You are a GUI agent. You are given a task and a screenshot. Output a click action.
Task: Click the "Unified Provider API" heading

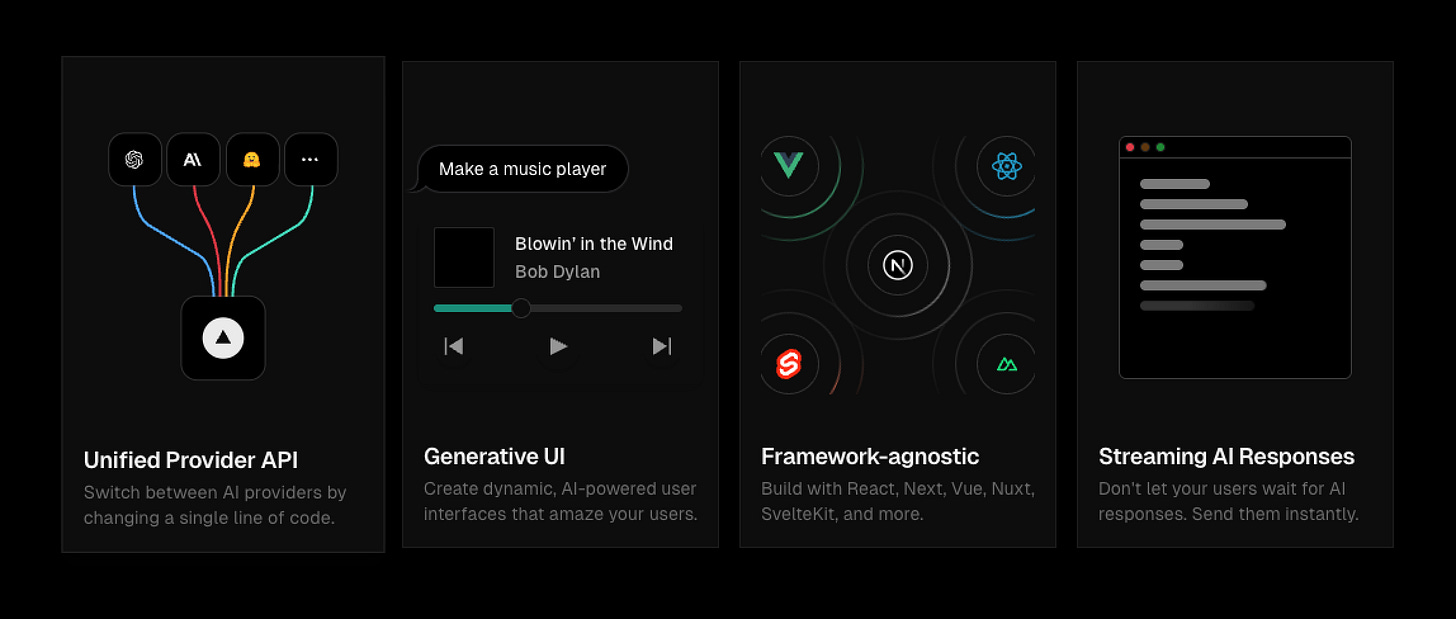point(191,460)
